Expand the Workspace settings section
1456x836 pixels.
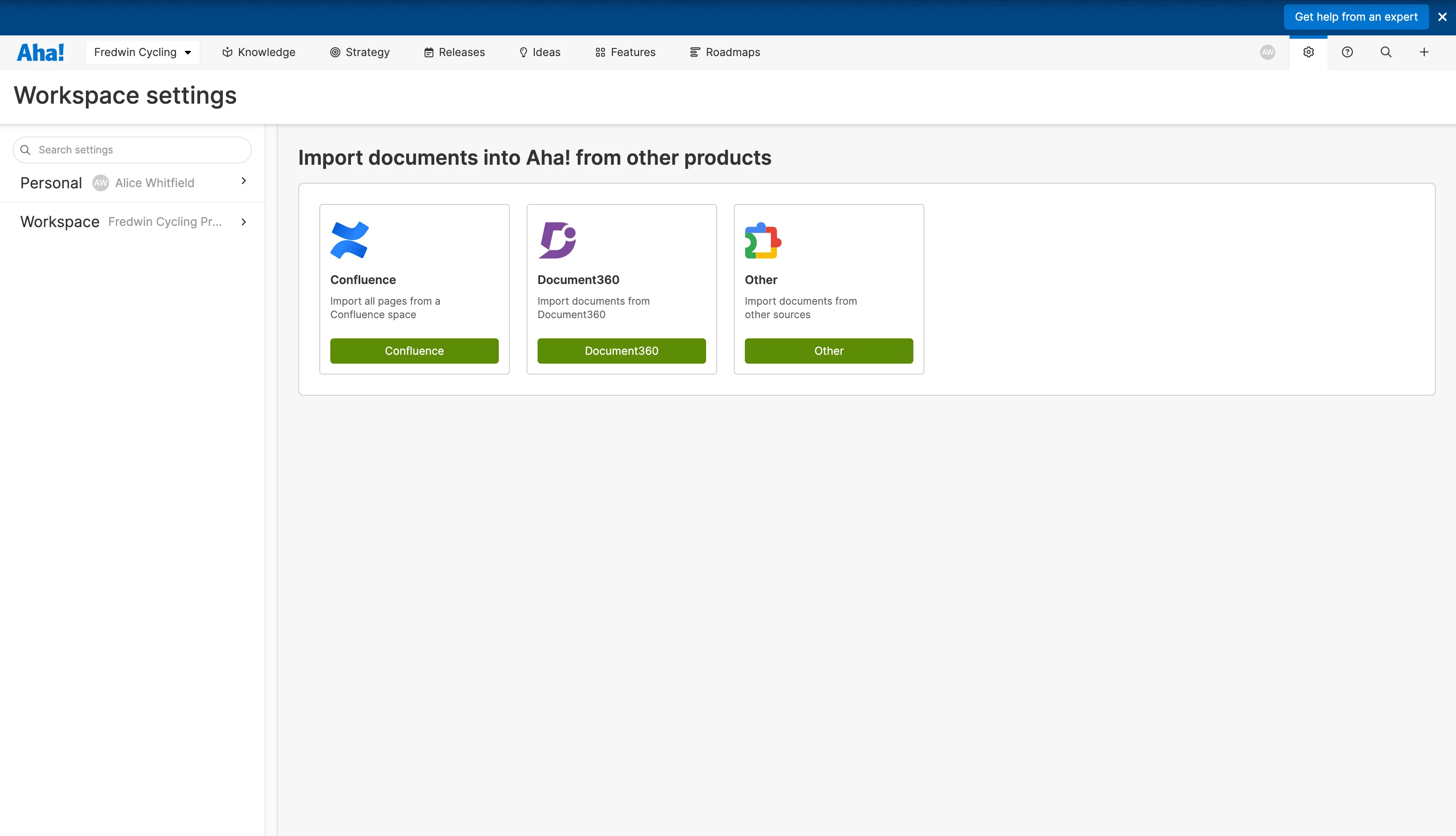pos(244,222)
